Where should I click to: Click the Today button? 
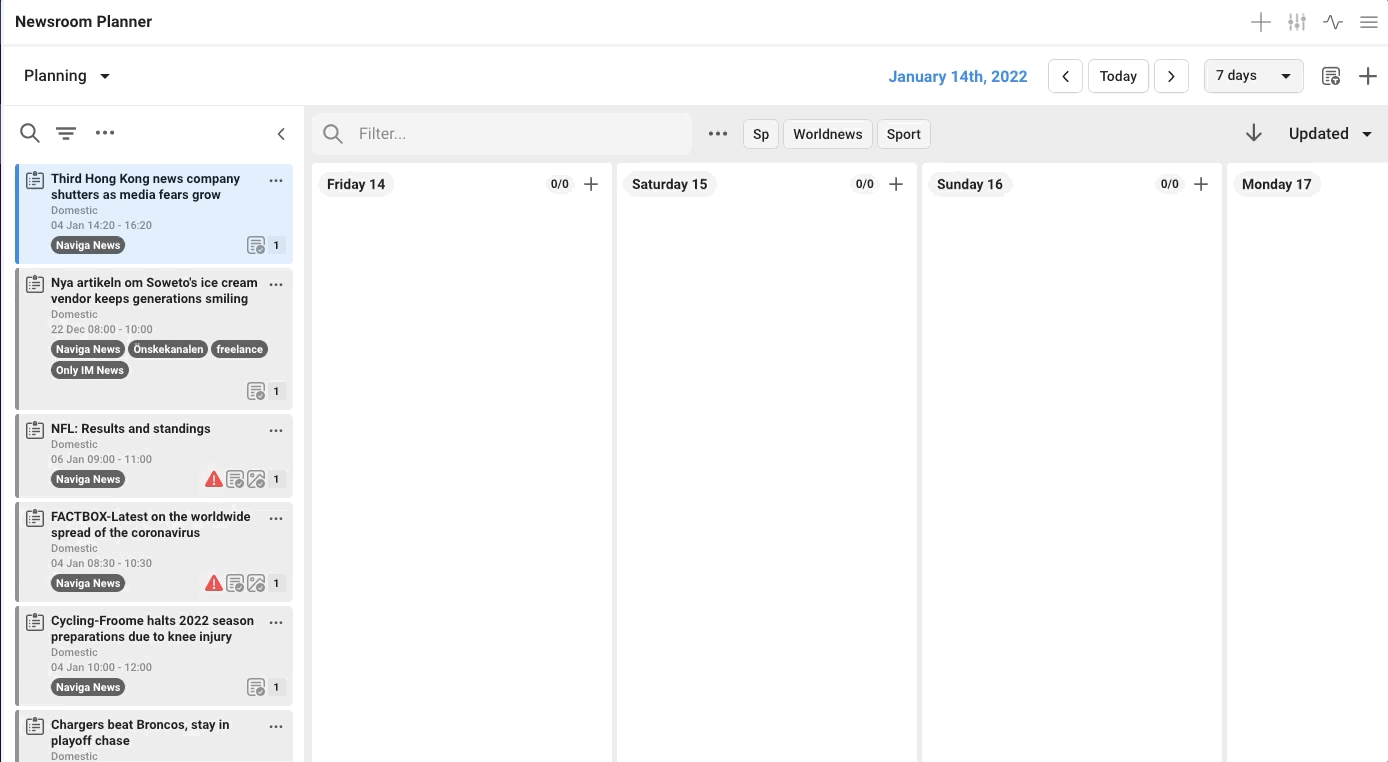click(1118, 76)
